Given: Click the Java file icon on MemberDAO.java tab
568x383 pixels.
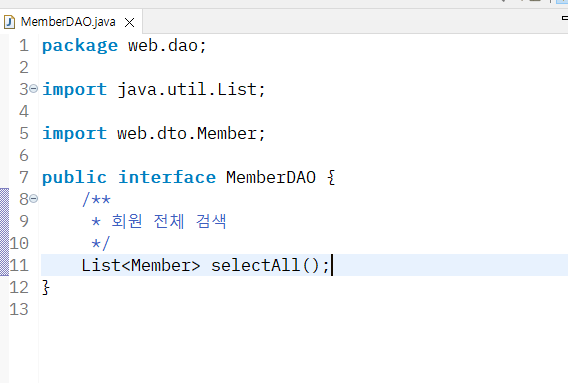Looking at the screenshot, I should coord(9,22).
